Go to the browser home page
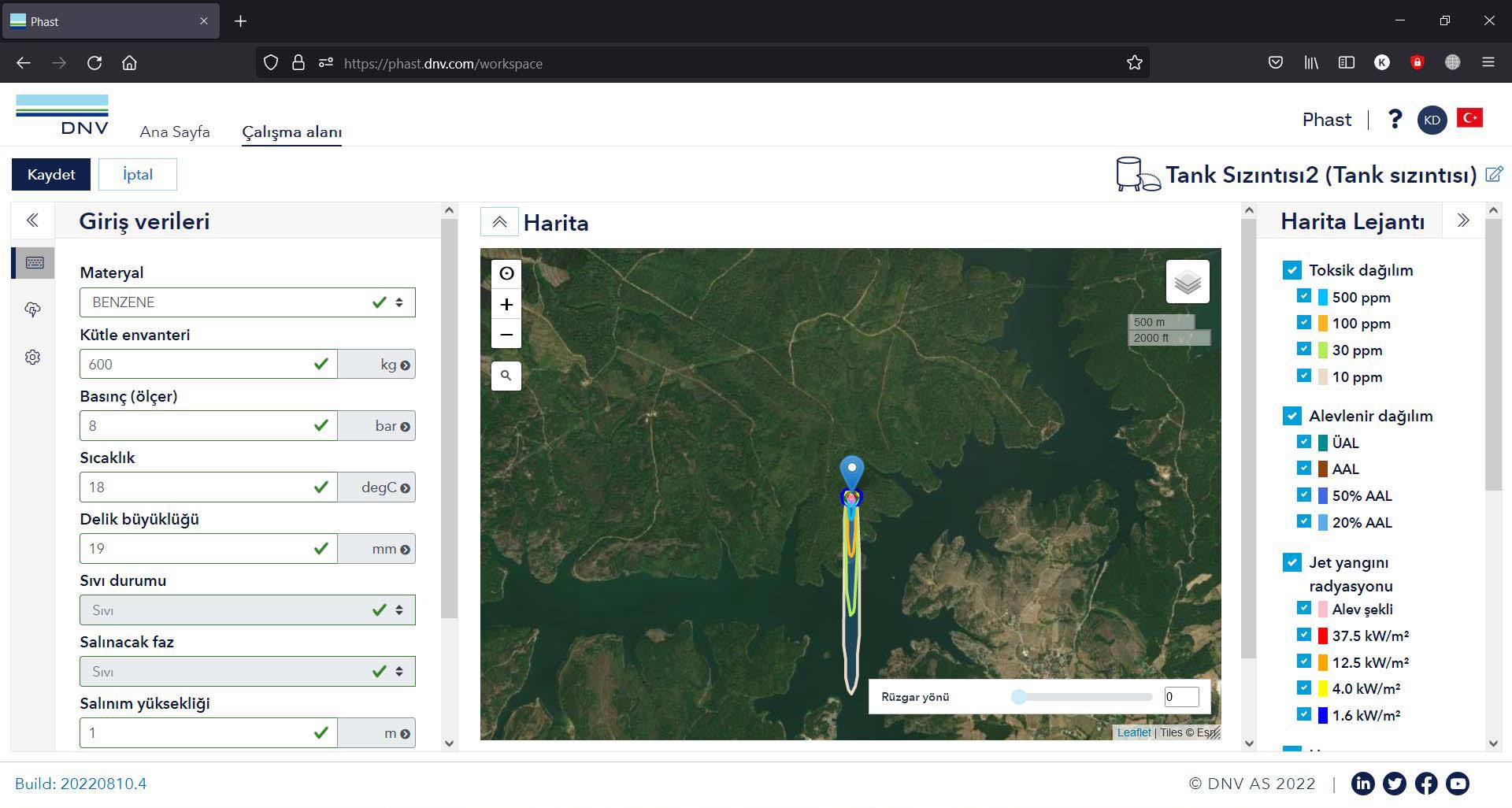This screenshot has width=1512, height=808. coord(129,63)
